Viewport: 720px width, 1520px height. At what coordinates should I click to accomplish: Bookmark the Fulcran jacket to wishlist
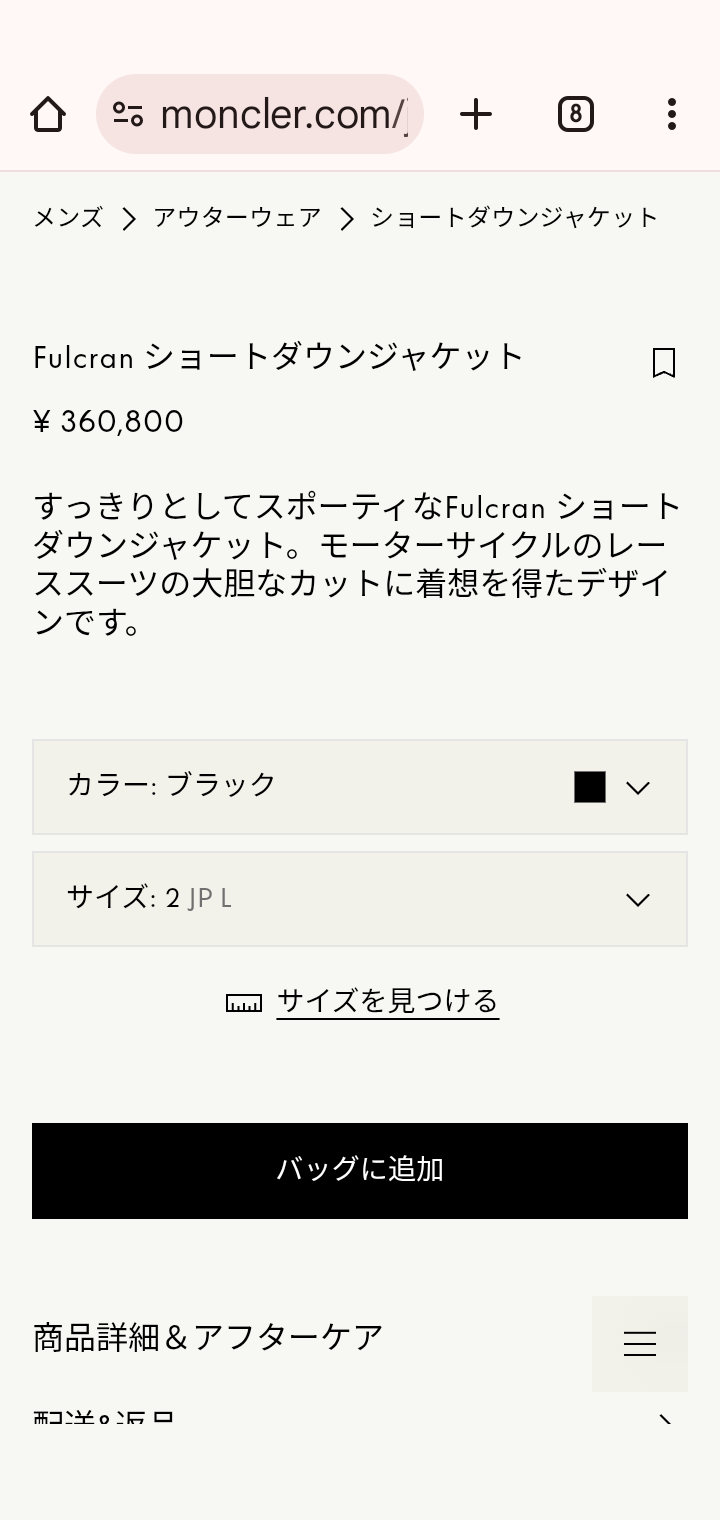coord(663,363)
